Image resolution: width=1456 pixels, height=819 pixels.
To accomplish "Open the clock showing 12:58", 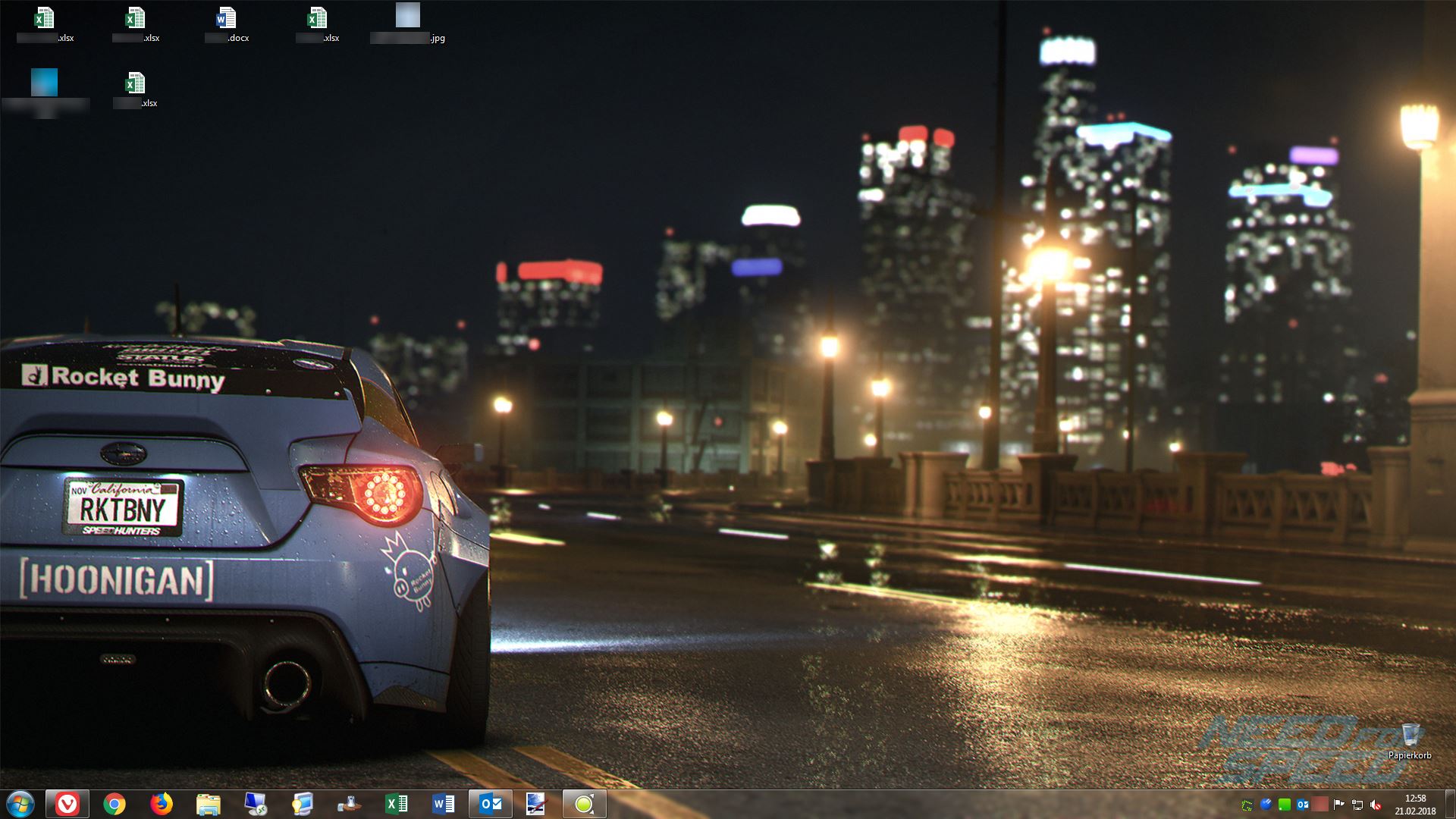I will click(1415, 805).
